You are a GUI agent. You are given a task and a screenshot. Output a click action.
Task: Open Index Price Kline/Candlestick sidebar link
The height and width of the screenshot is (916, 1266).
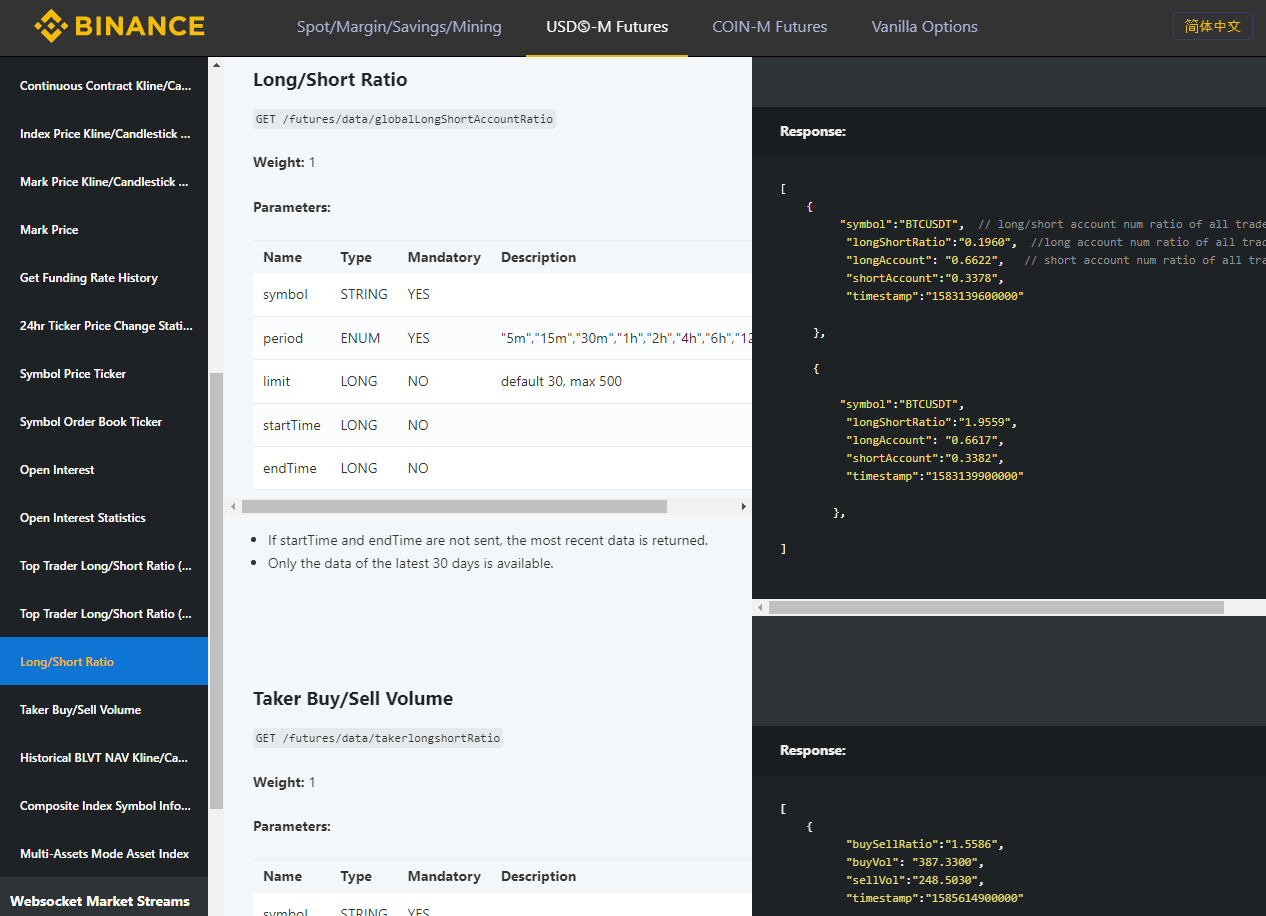(x=104, y=134)
